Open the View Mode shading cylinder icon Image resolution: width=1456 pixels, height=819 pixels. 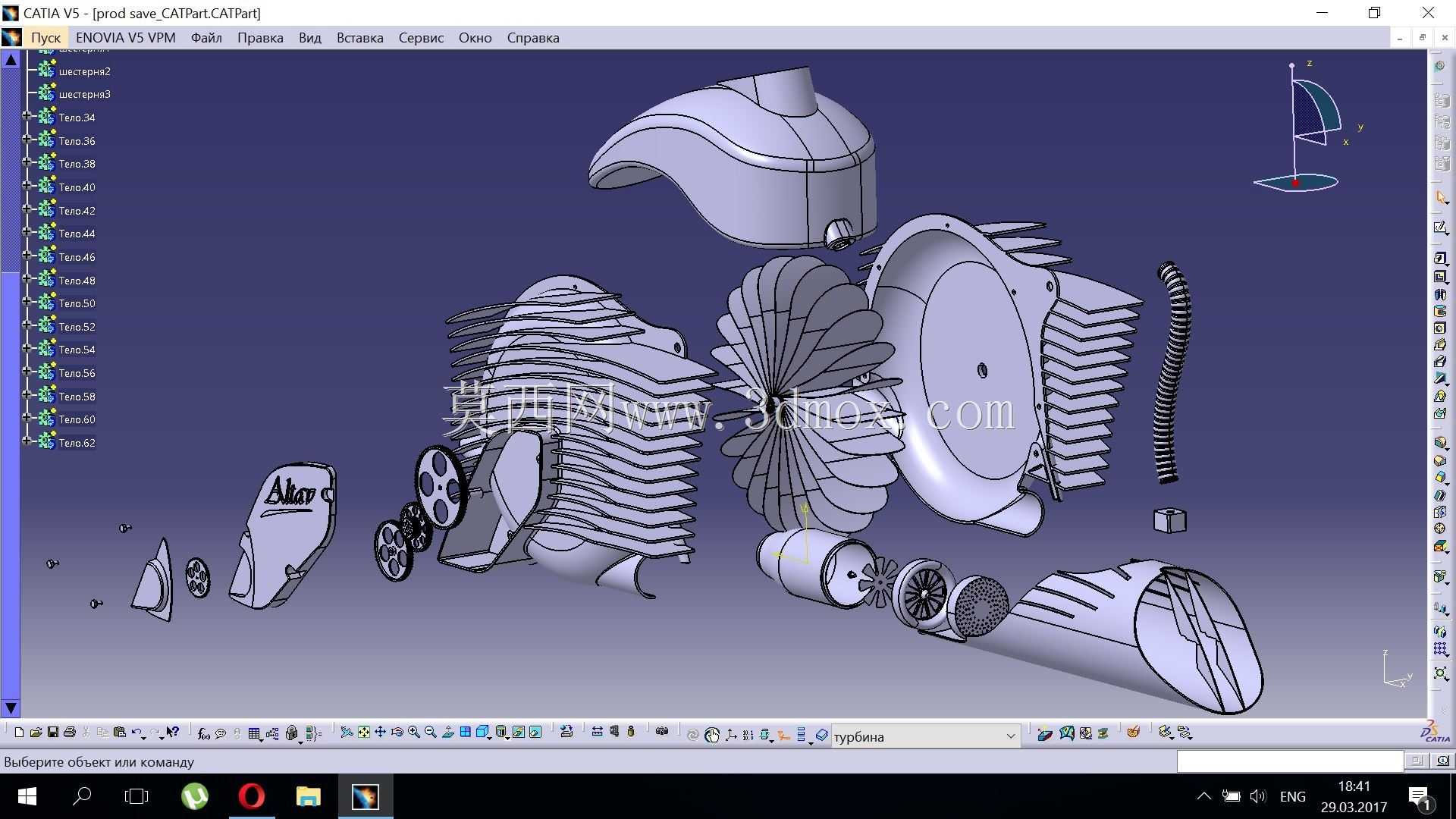[x=501, y=733]
